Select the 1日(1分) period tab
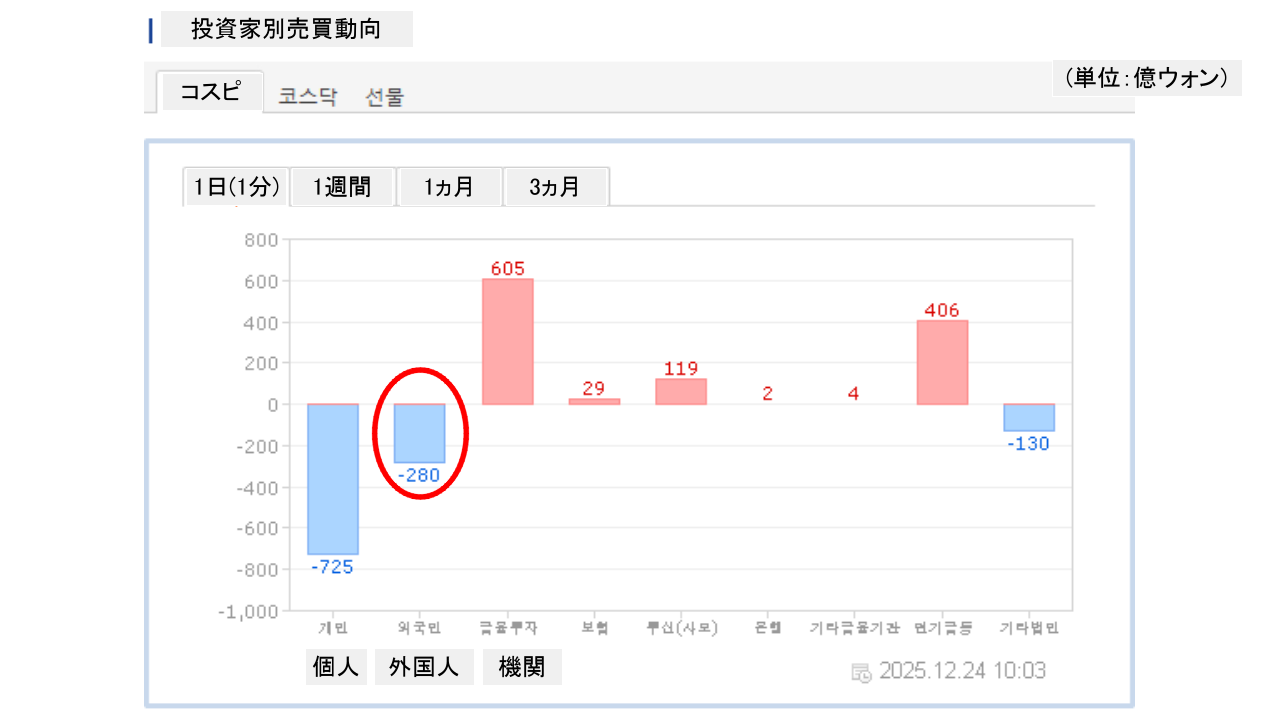The image size is (1280, 720). [236, 187]
